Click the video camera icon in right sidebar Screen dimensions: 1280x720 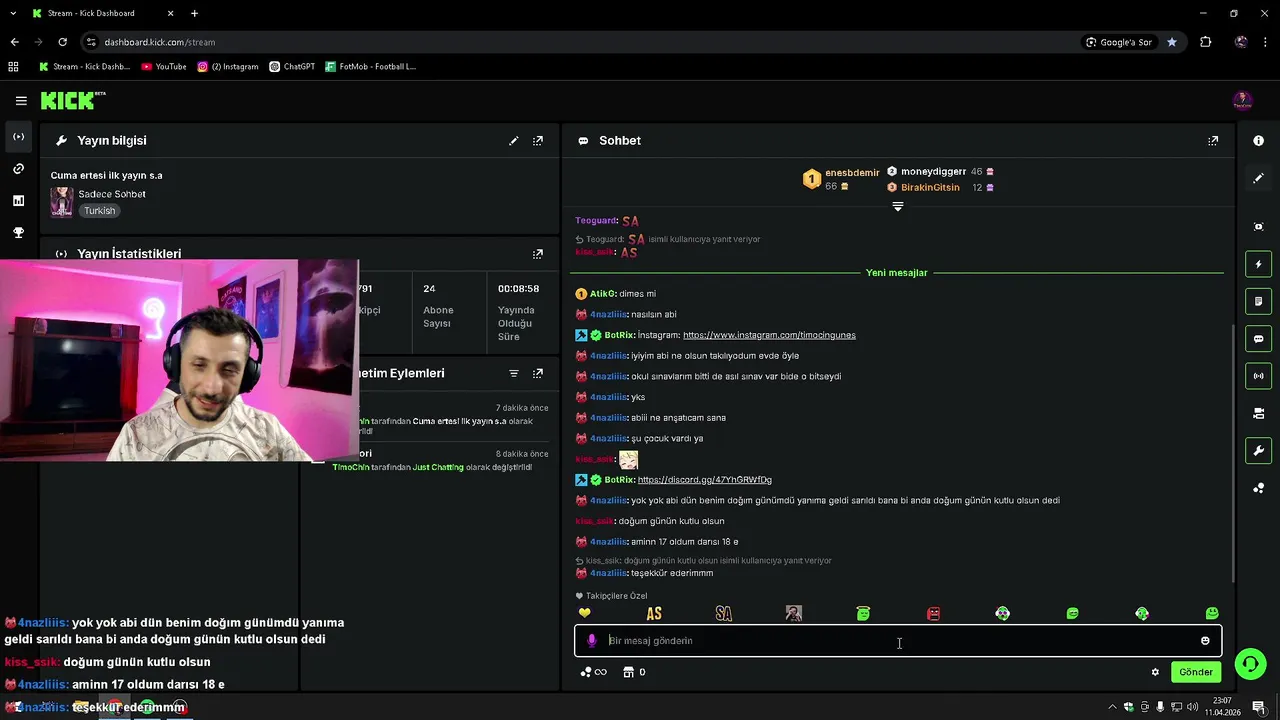click(1259, 413)
